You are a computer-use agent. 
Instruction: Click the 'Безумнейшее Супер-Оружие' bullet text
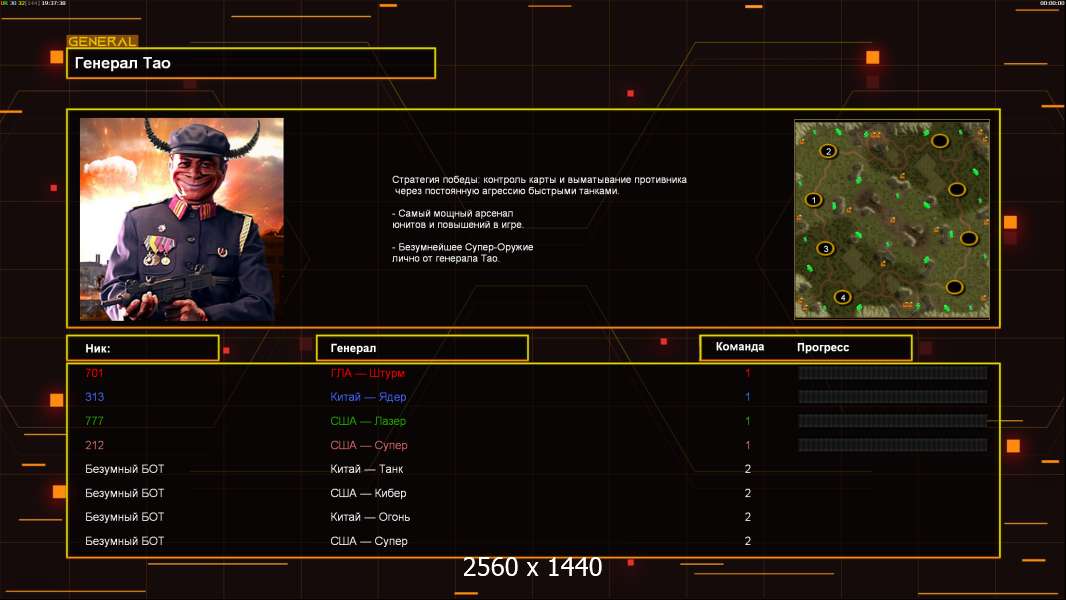click(x=462, y=253)
